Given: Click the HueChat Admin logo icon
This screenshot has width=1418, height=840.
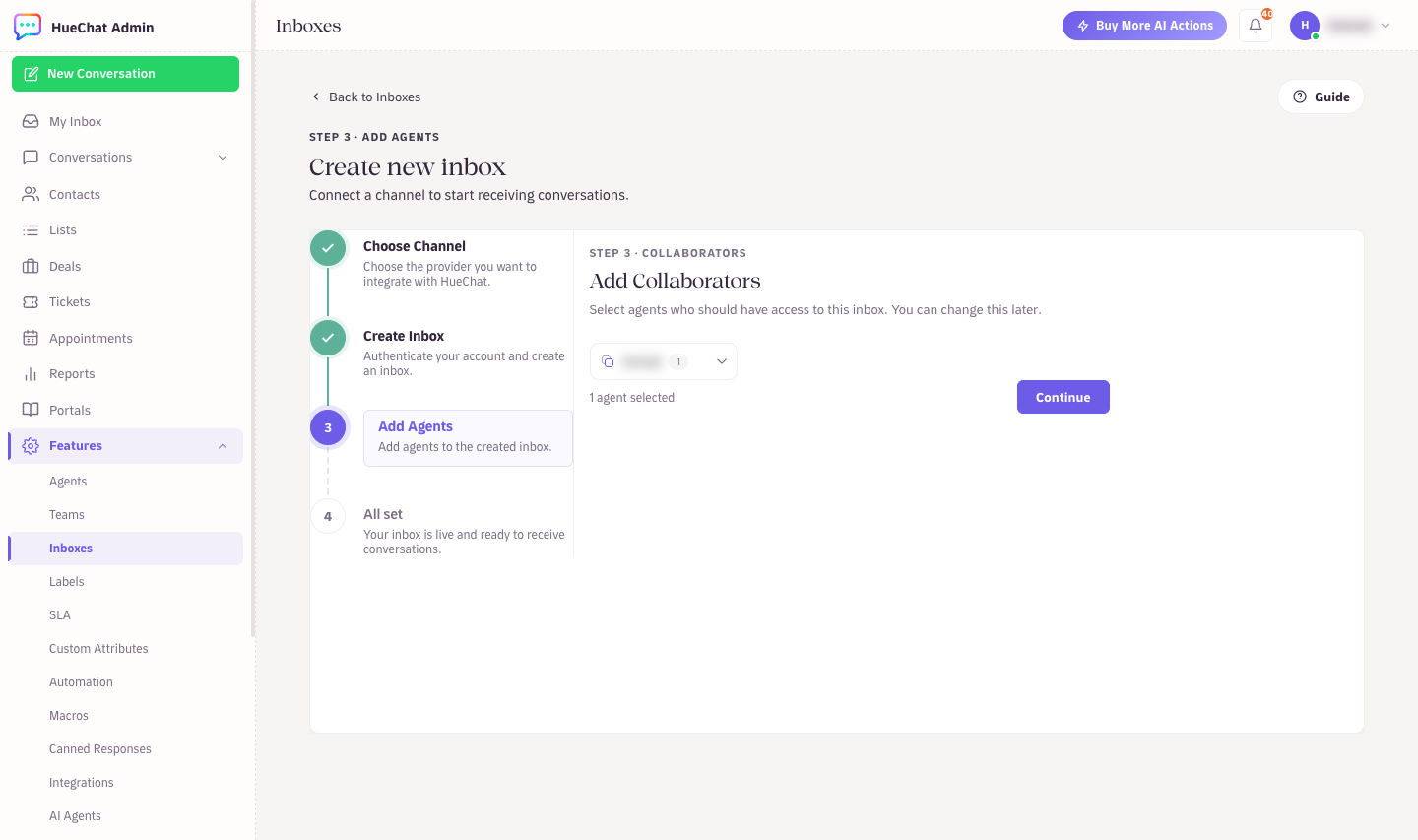Looking at the screenshot, I should click(28, 27).
